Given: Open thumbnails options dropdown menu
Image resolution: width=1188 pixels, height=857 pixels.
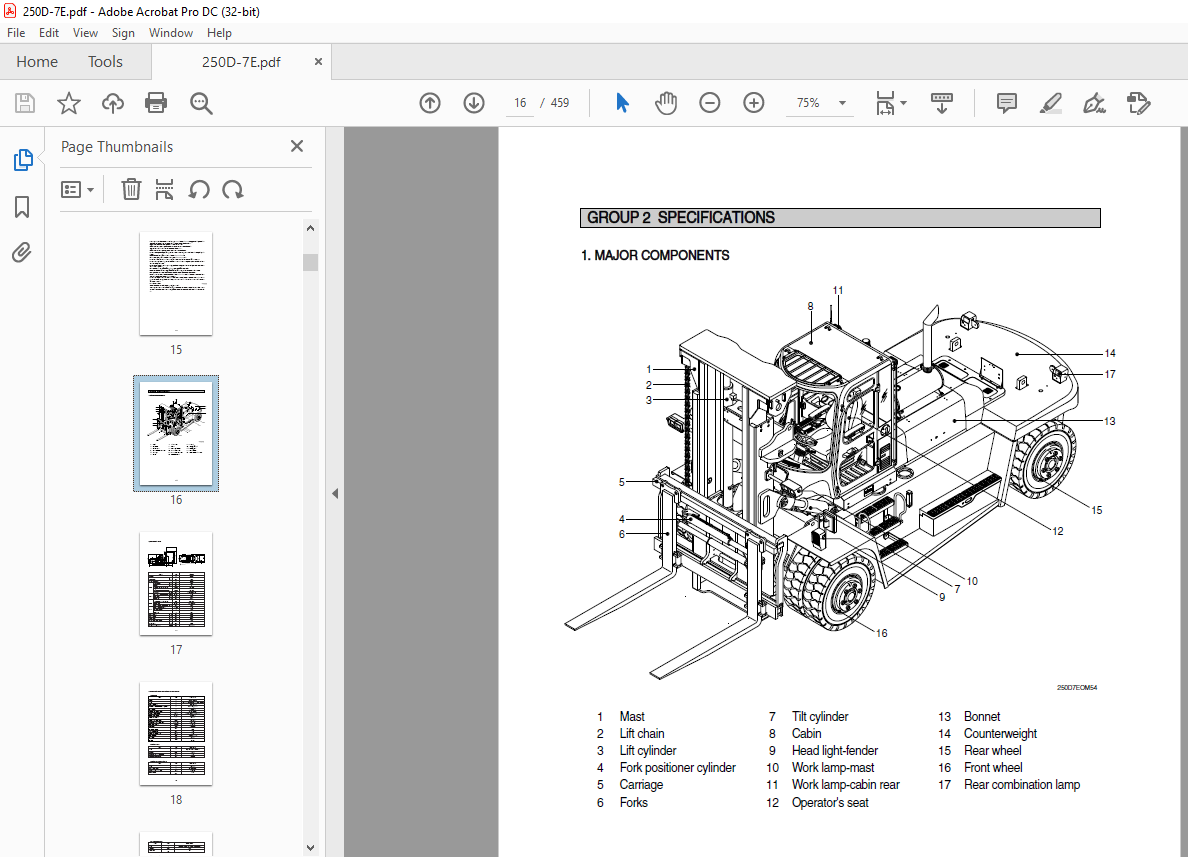Looking at the screenshot, I should click(78, 189).
